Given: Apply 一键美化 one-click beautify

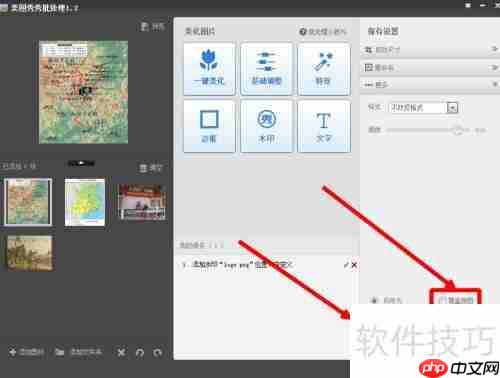Looking at the screenshot, I should [209, 69].
